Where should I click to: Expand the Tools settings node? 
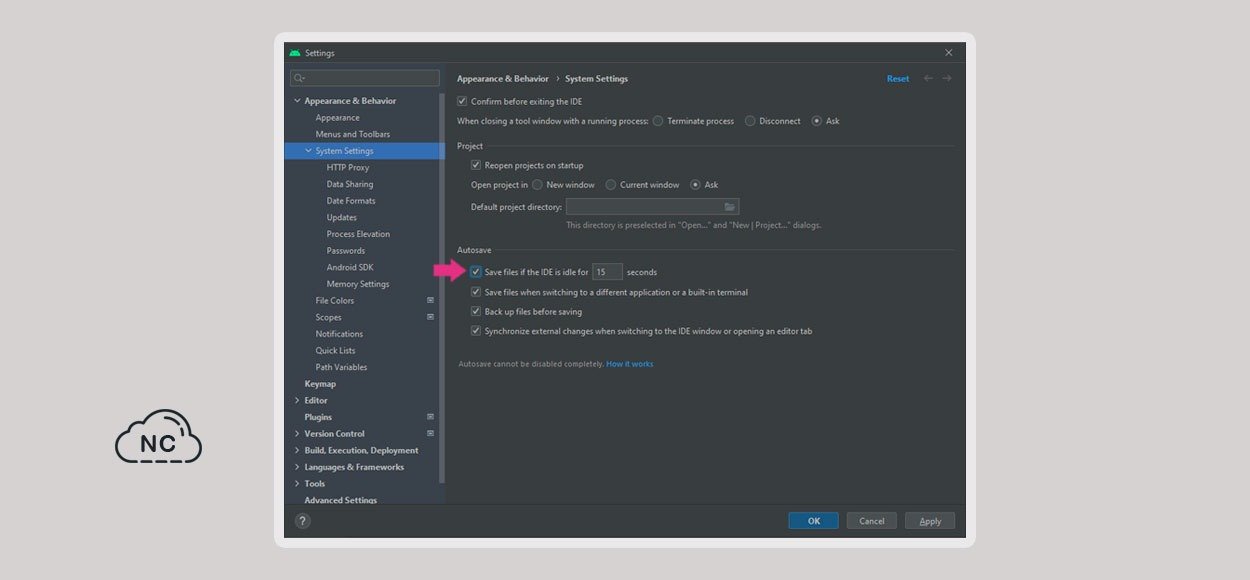pyautogui.click(x=297, y=484)
